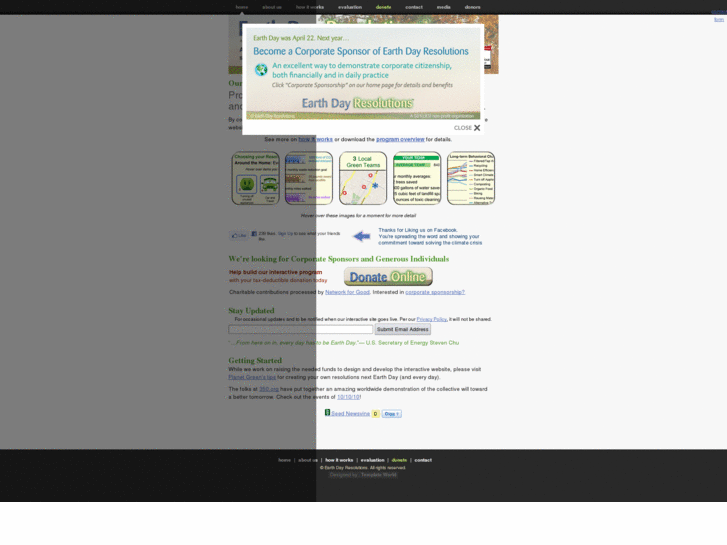Focus the email address input field
Viewport: 727px width, 545px height.
tap(300, 329)
